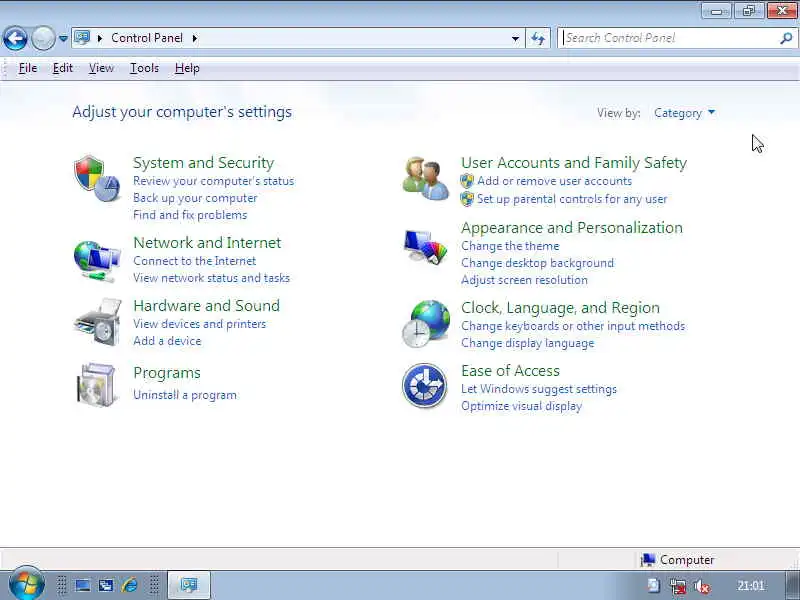
Task: Open the View menu
Action: (x=101, y=68)
